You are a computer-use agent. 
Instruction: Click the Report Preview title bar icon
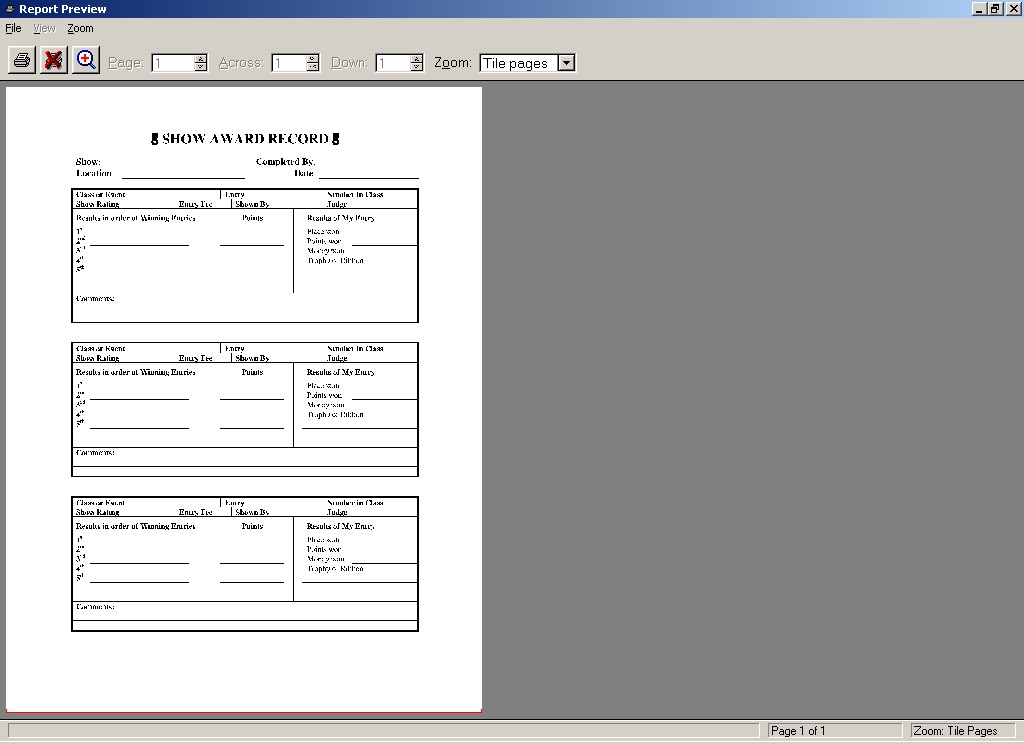(9, 9)
